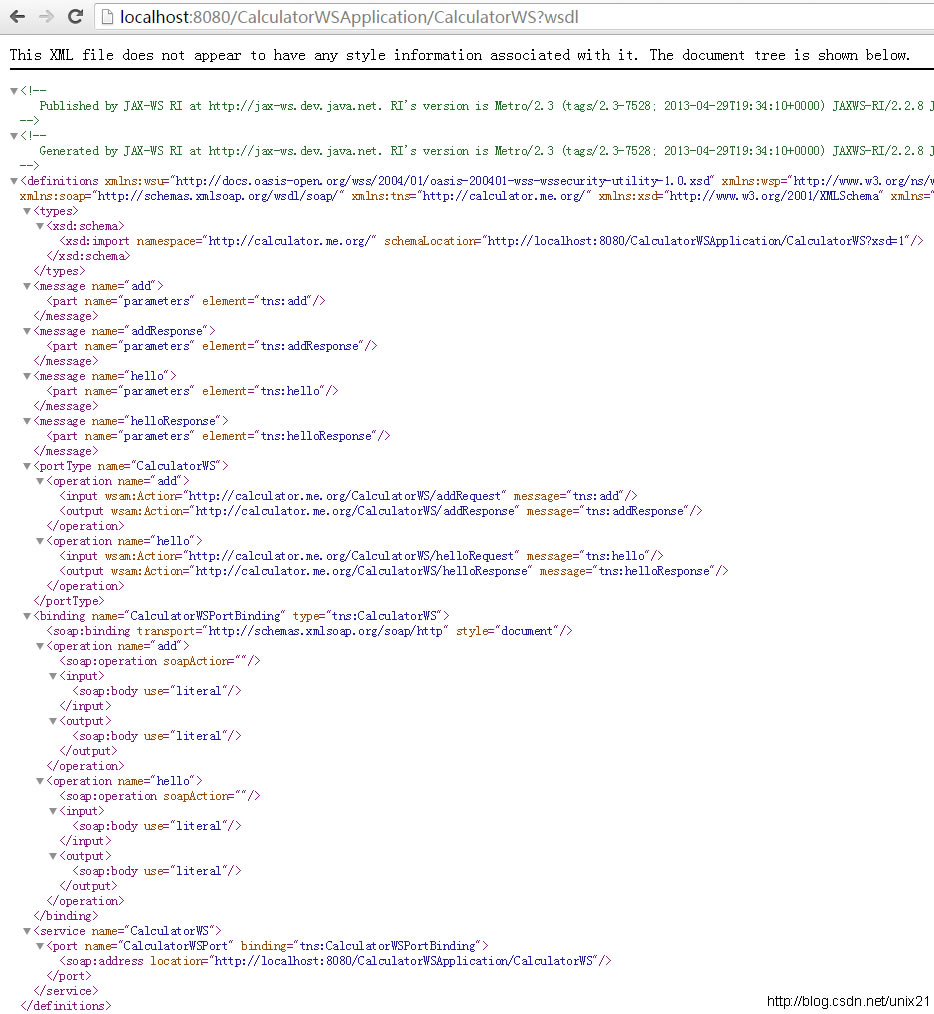This screenshot has width=934, height=1014.
Task: Collapse message name="add" node
Action: click(x=27, y=286)
